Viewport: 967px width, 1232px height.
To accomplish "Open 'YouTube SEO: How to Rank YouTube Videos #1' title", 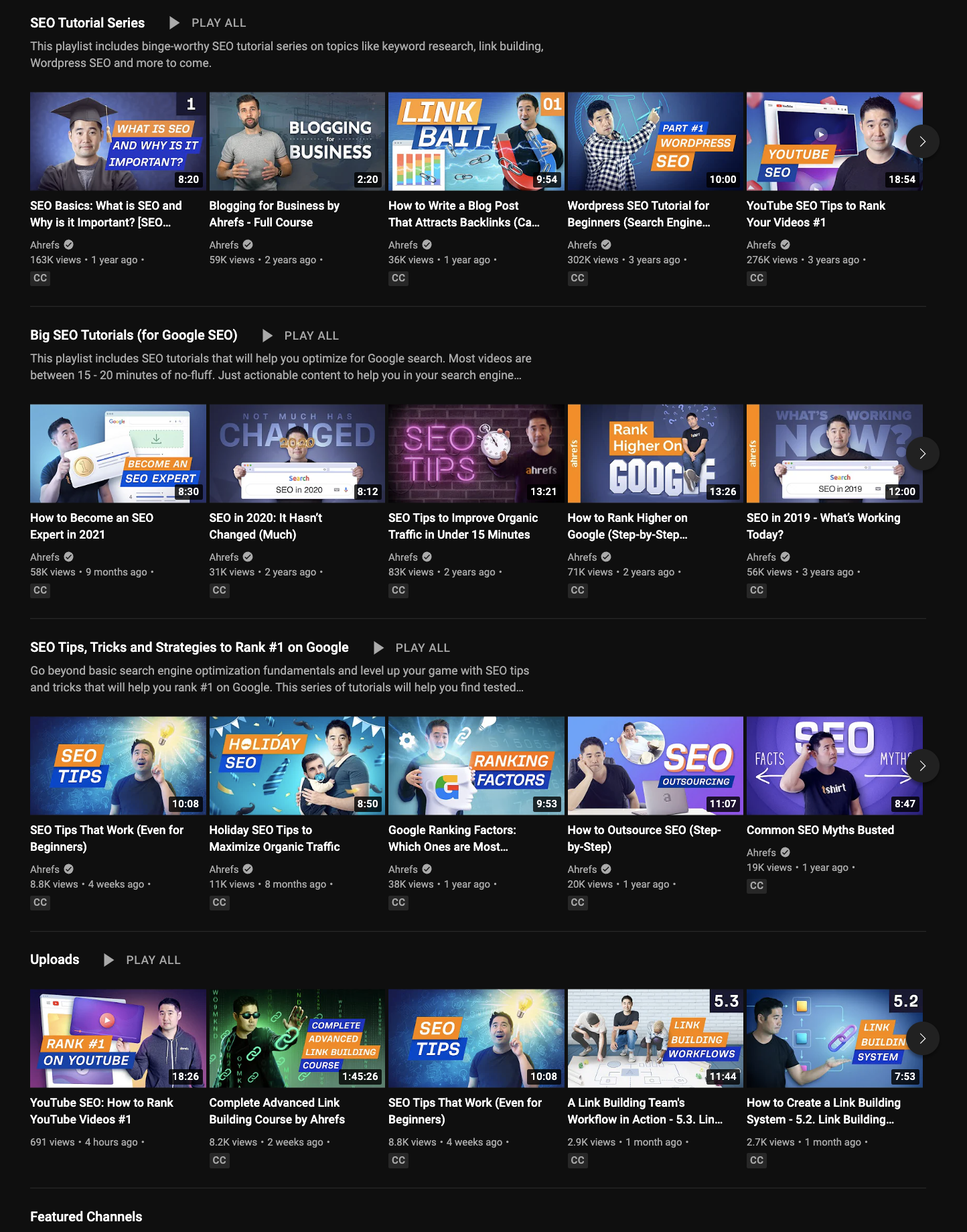I will pos(102,1111).
